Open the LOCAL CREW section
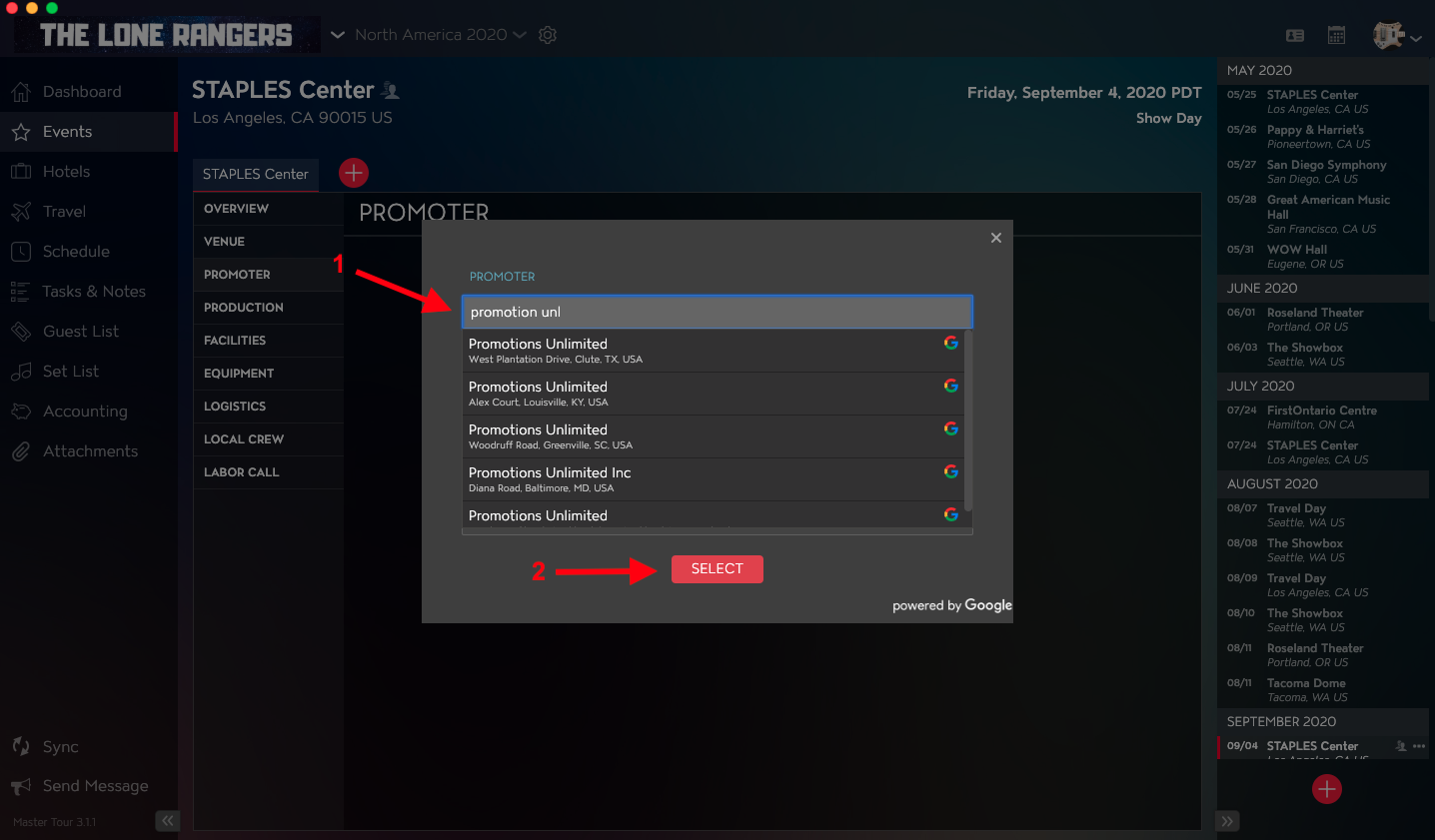The width and height of the screenshot is (1435, 840). 268,439
